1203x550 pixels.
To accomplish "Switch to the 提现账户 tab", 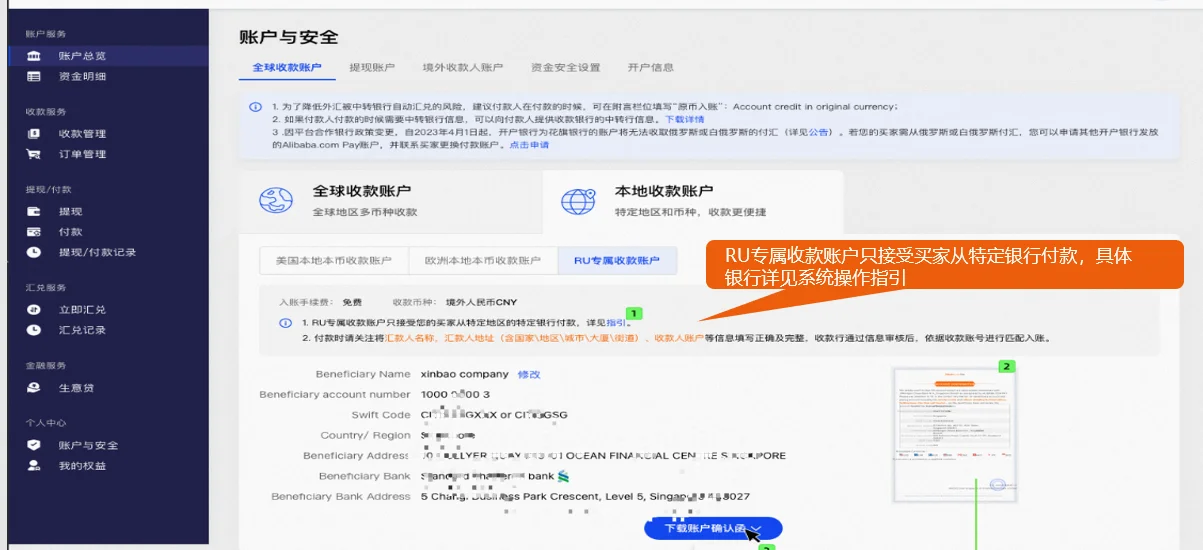I will point(372,68).
